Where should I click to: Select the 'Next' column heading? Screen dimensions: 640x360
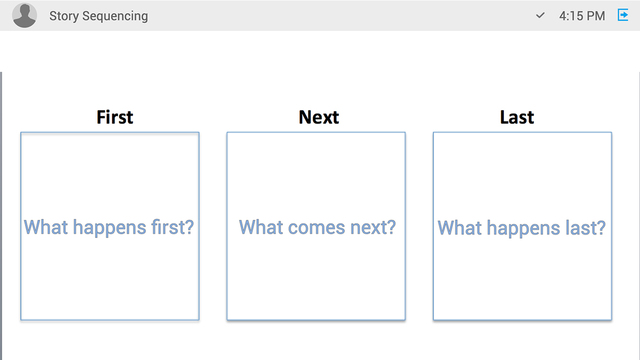point(319,117)
